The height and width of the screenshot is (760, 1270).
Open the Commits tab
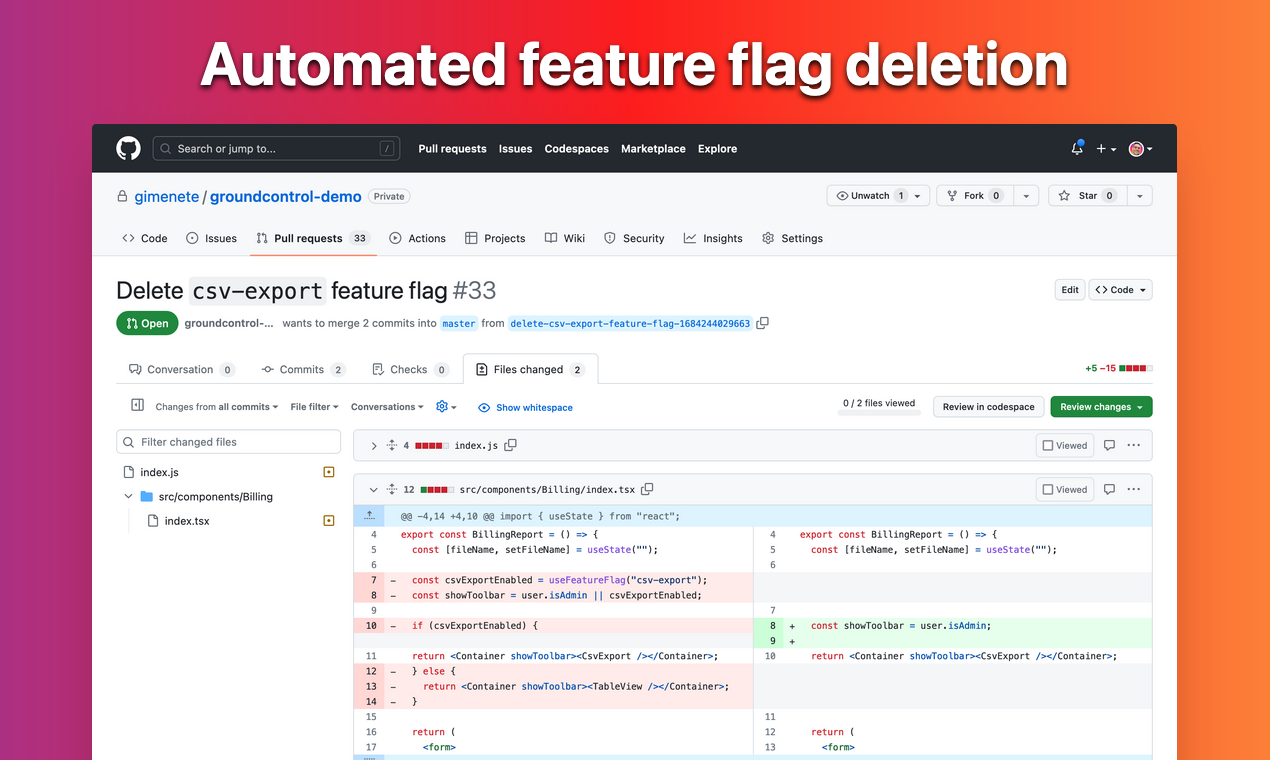[x=303, y=369]
